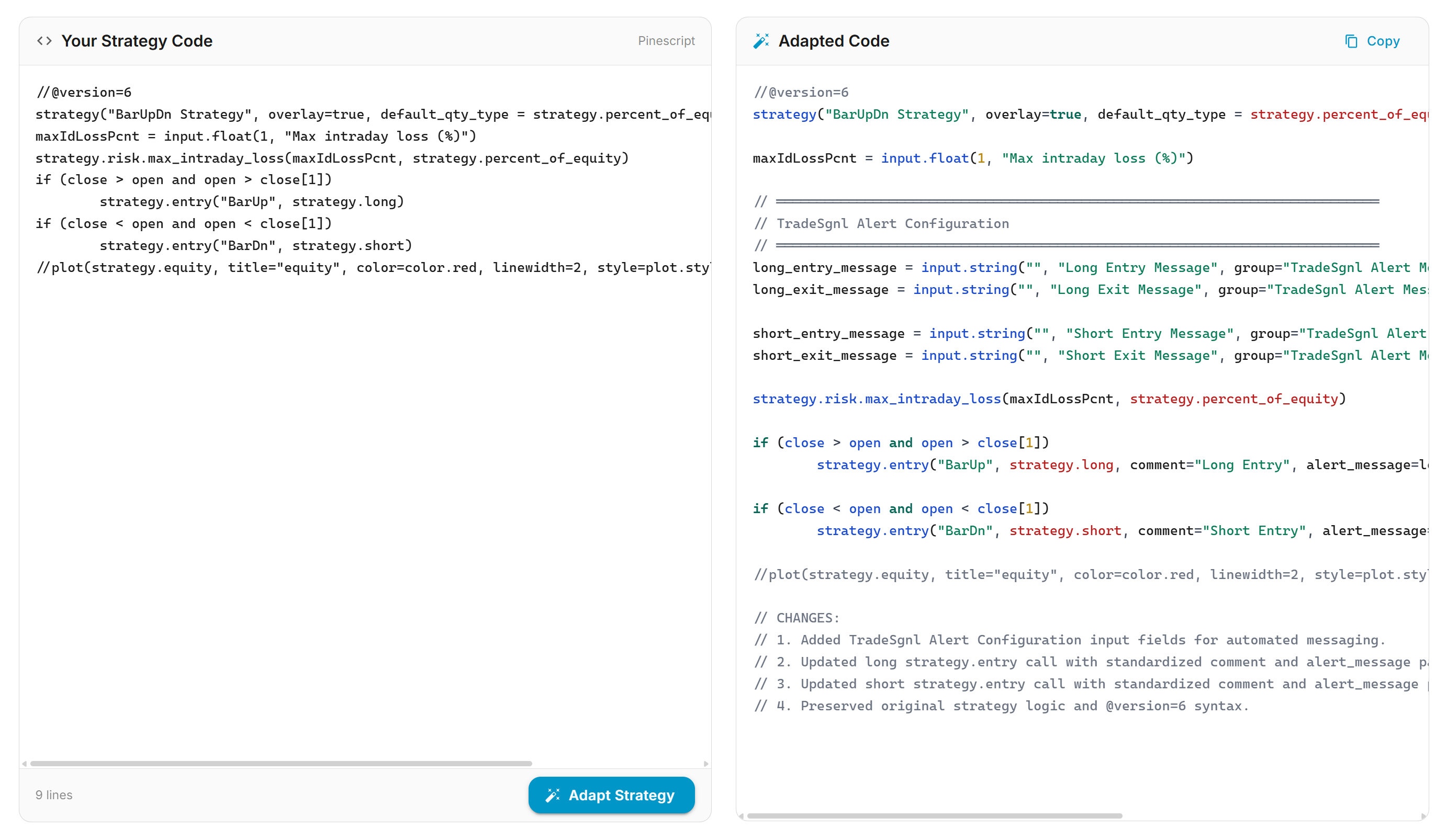Select the Pinescript language indicator

(x=666, y=41)
